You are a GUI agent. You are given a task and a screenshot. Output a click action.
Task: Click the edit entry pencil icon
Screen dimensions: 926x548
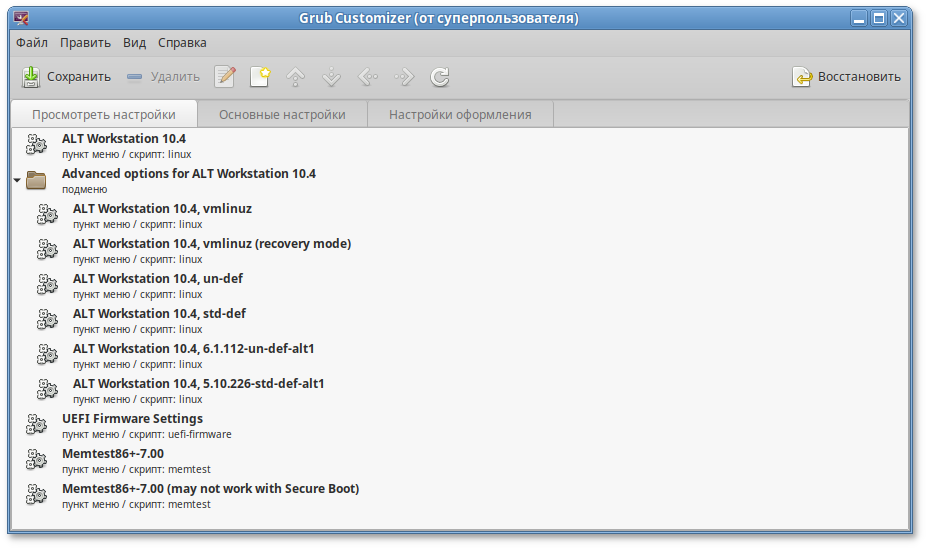pos(225,77)
